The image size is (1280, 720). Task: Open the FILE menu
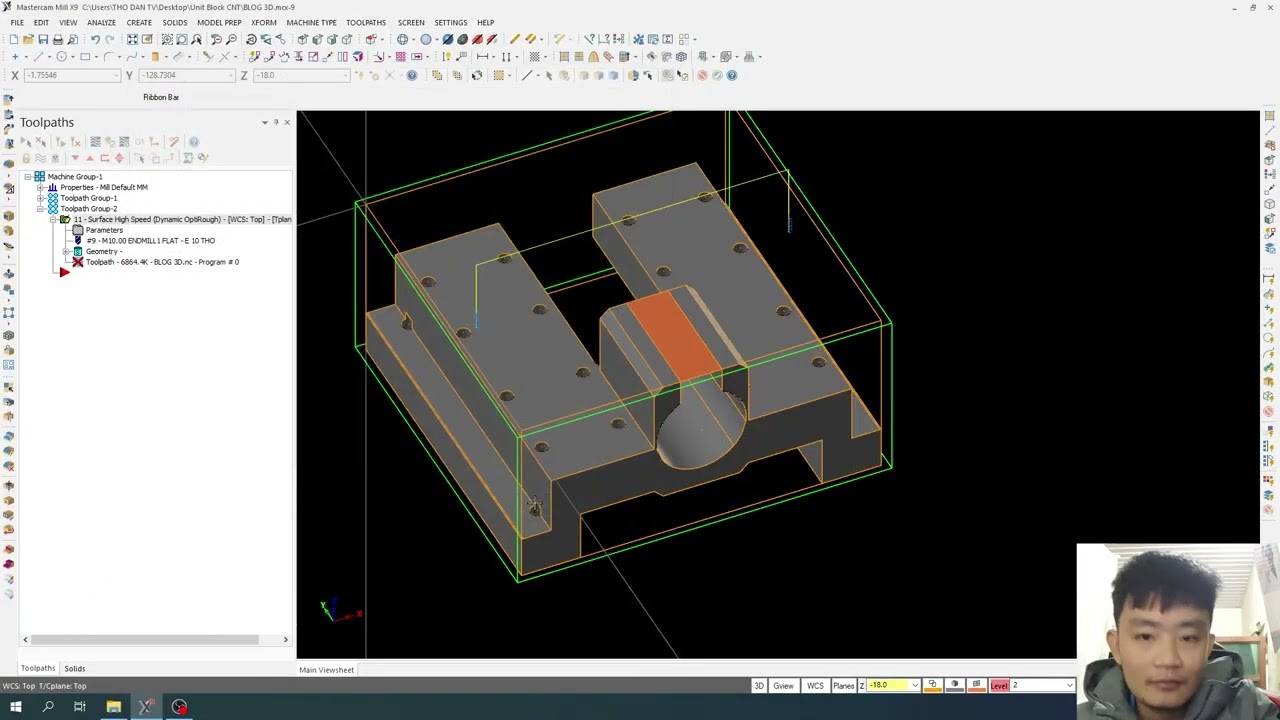point(17,22)
